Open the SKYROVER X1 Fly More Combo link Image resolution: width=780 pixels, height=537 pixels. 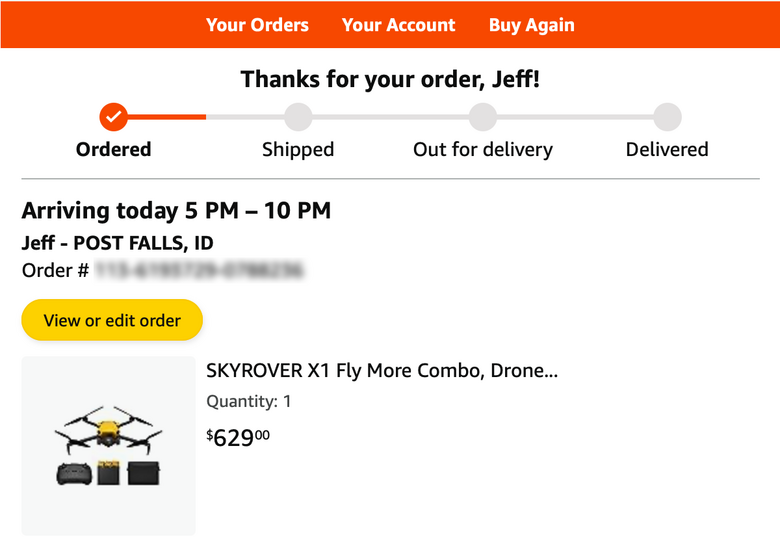click(381, 371)
